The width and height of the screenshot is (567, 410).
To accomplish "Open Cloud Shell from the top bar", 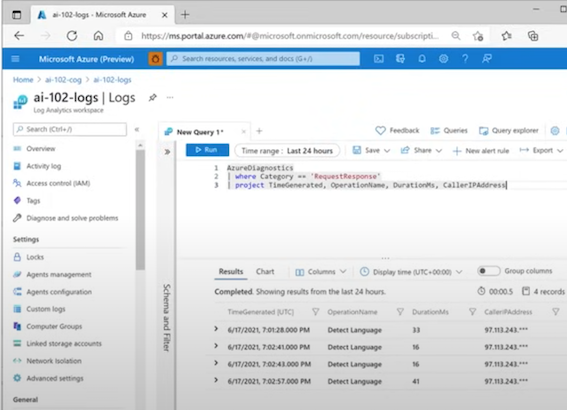I will (379, 59).
